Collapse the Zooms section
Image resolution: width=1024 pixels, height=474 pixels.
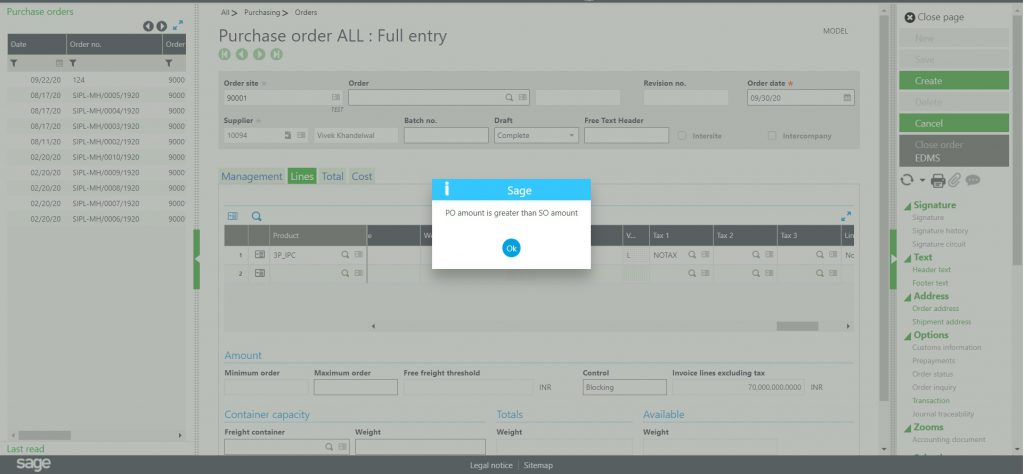pyautogui.click(x=908, y=428)
